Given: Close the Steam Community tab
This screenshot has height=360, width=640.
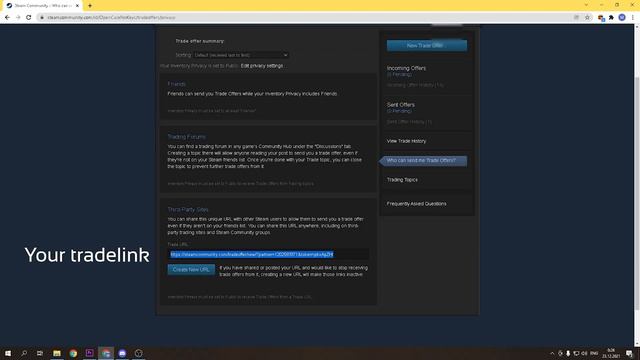Looking at the screenshot, I should [77, 6].
